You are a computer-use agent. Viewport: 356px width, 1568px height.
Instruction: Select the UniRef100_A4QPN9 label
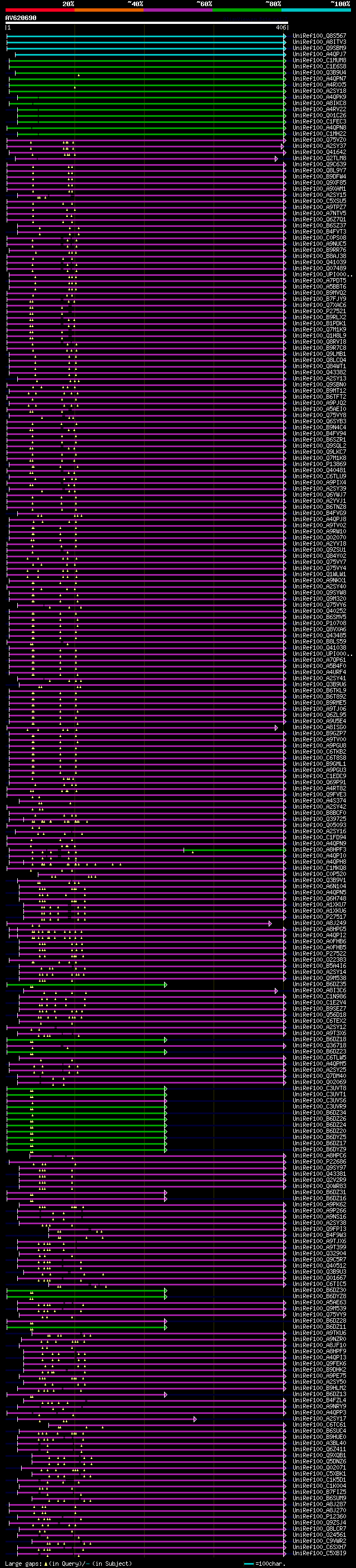[x=319, y=844]
